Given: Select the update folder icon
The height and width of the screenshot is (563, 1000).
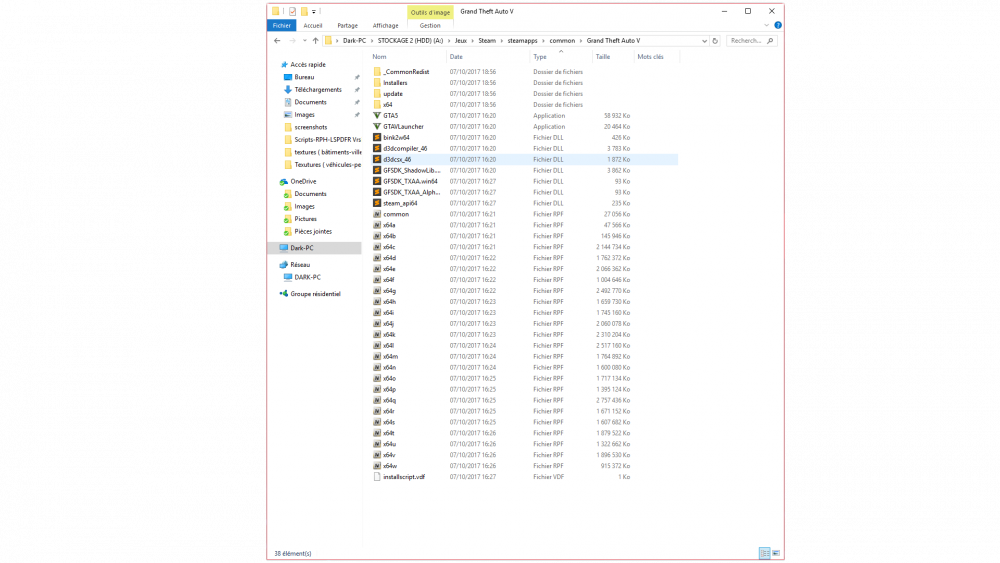Looking at the screenshot, I should (377, 94).
